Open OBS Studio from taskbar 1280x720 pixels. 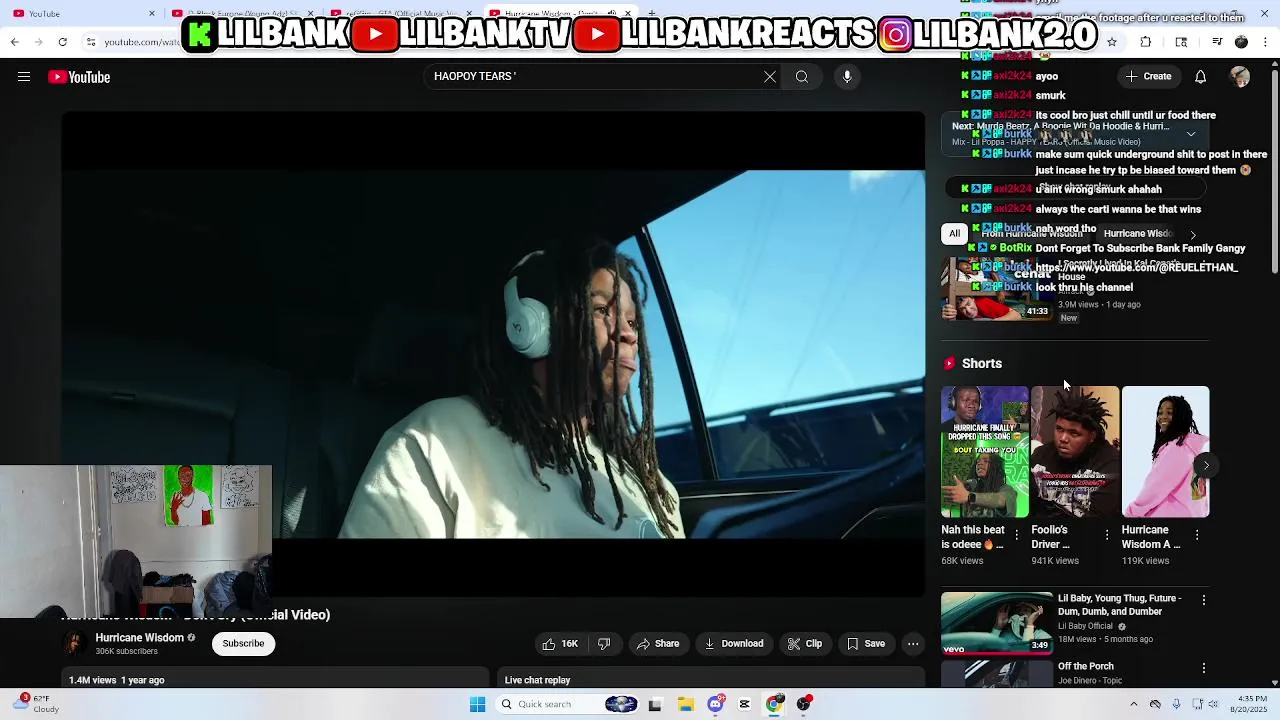[x=803, y=704]
